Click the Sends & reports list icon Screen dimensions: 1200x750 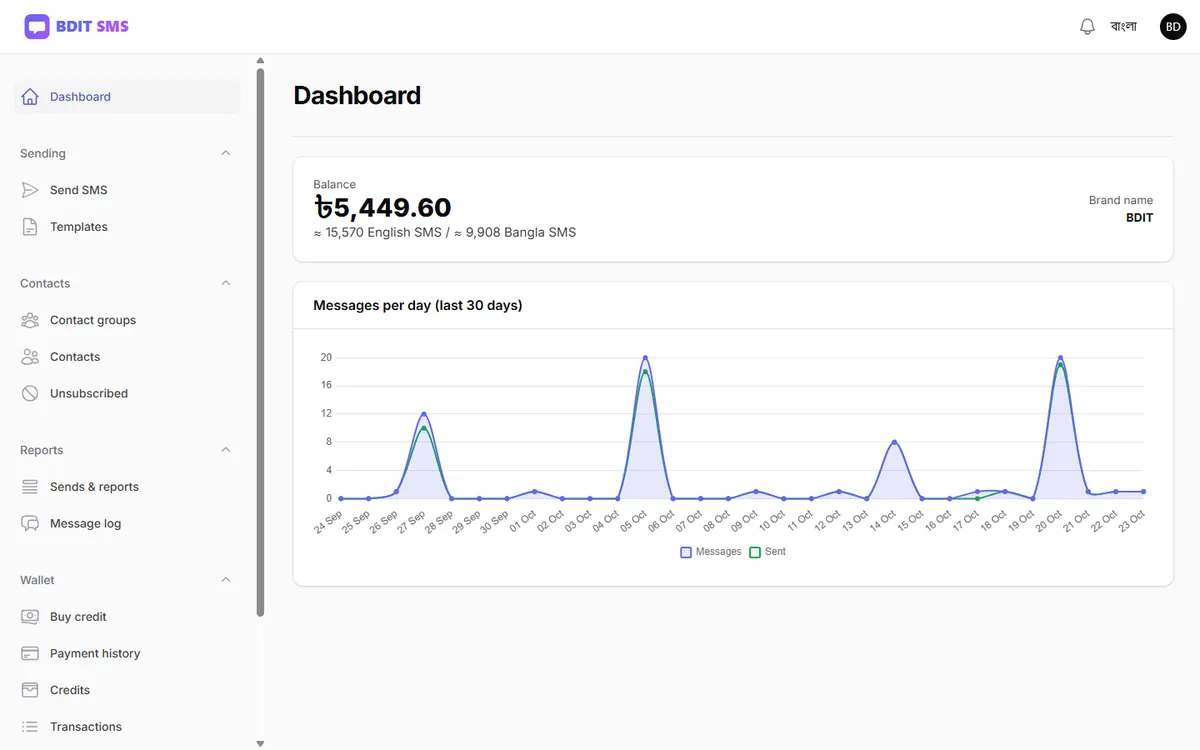[30, 487]
